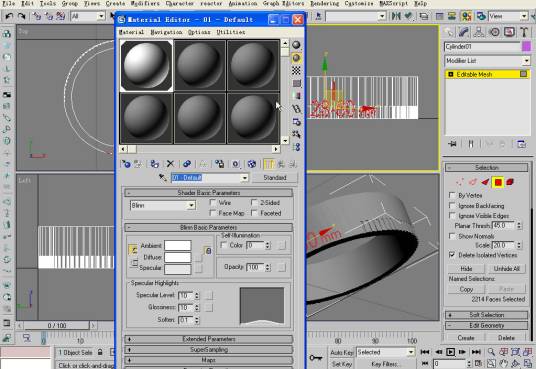This screenshot has height=369, width=536.
Task: Click the Play Animation button
Action: pos(451,352)
